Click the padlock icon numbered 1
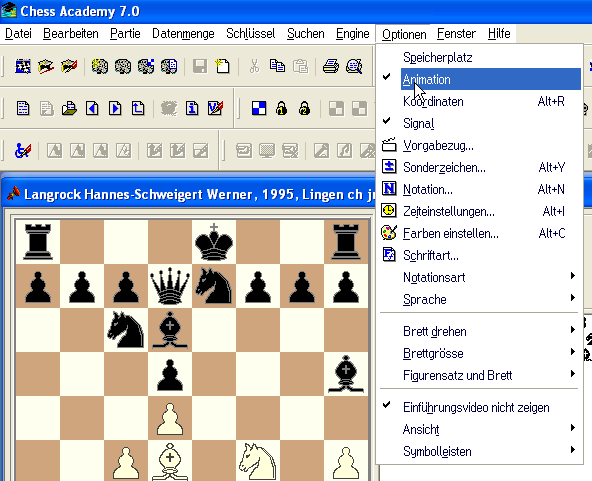 click(x=281, y=109)
